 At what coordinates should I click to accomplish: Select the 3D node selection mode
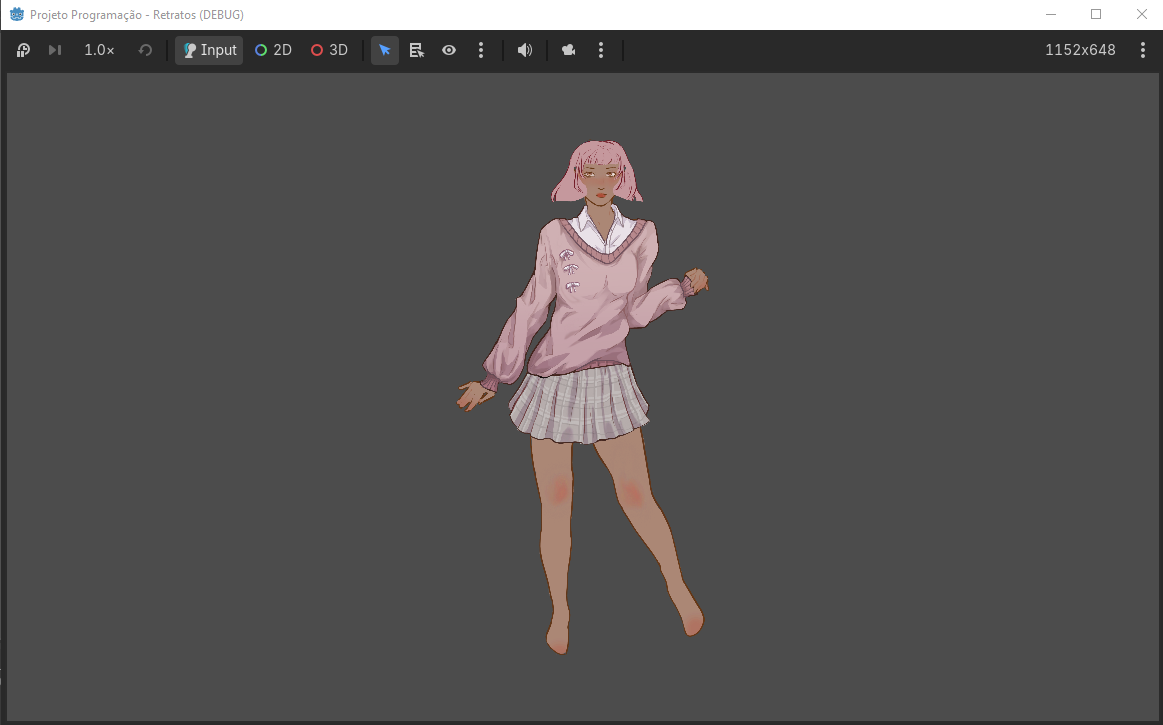329,50
